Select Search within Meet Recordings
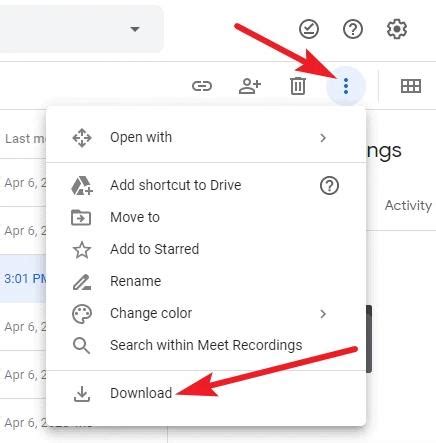 point(206,345)
